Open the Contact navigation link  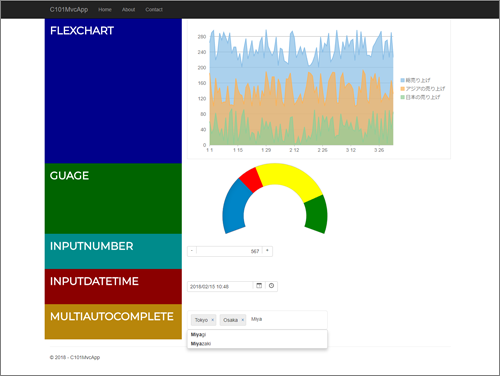[x=154, y=10]
